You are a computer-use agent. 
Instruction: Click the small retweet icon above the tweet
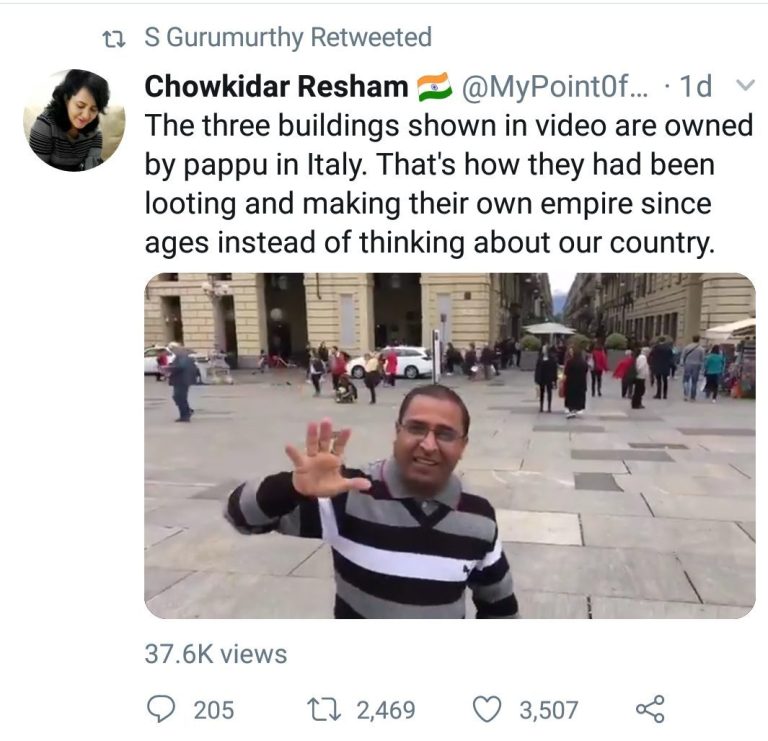point(116,39)
